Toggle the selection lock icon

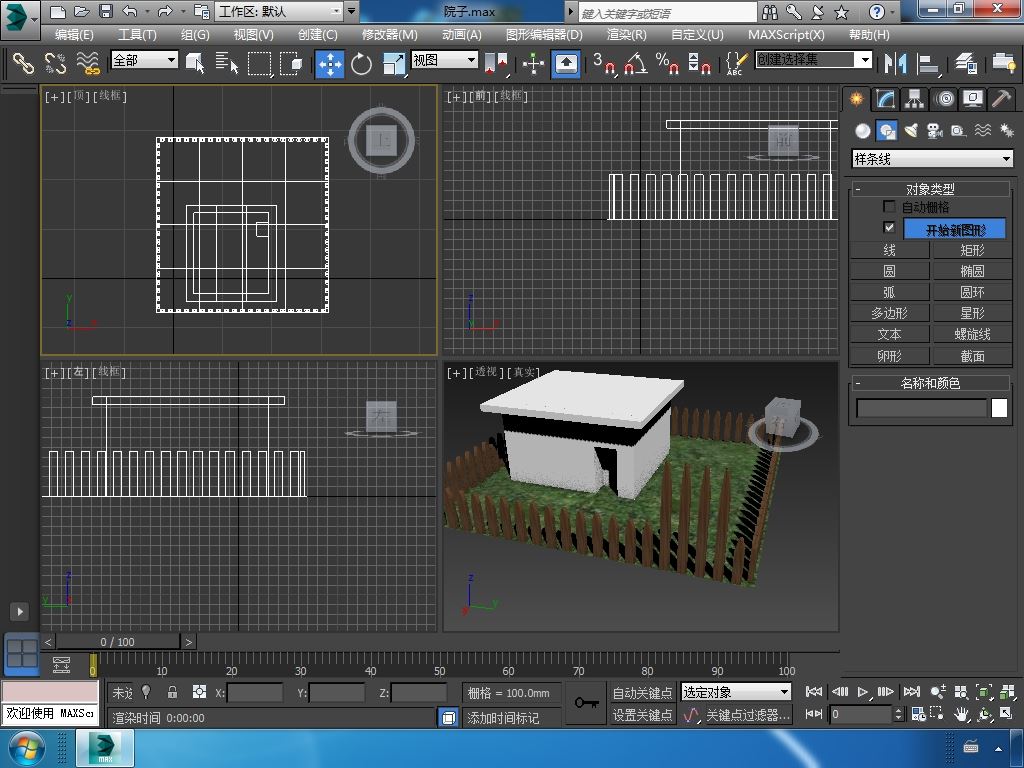click(x=172, y=692)
